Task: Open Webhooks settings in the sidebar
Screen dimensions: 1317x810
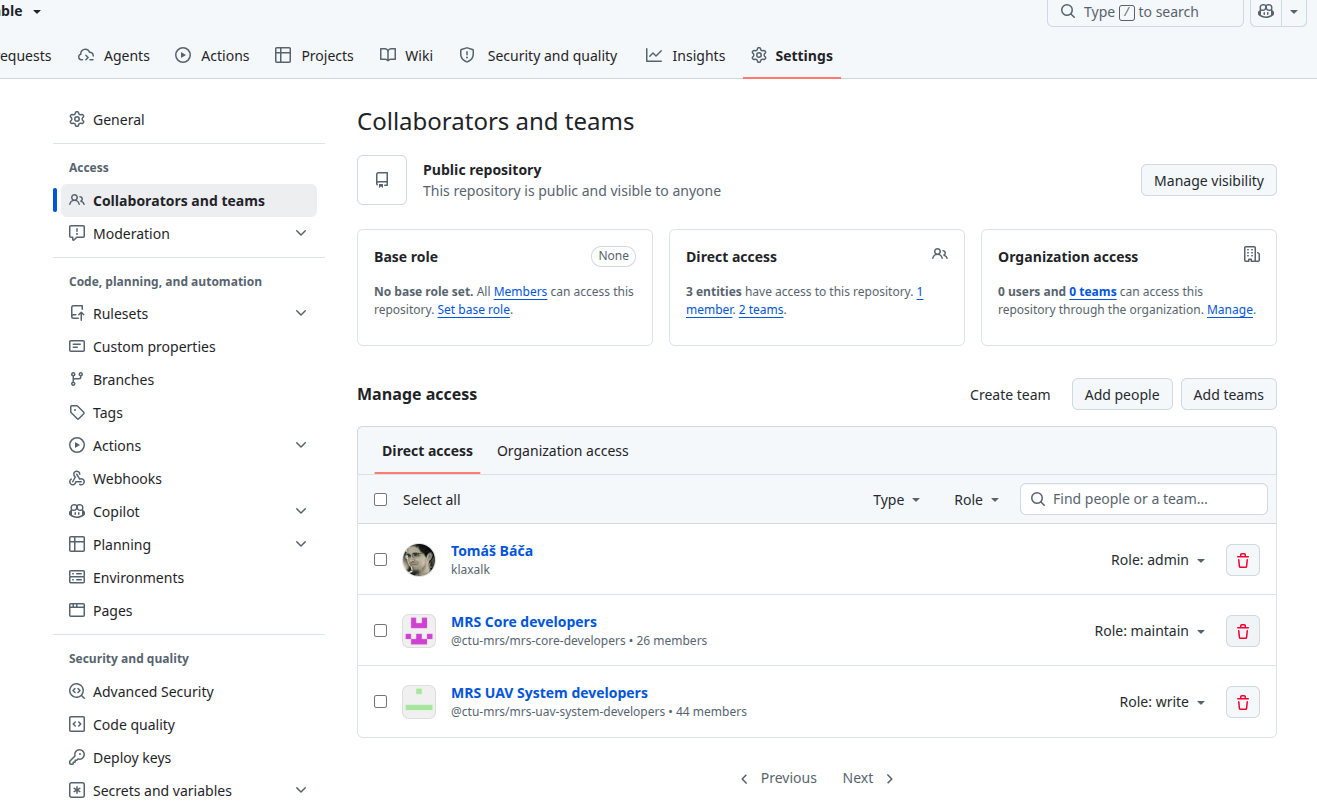Action: 189,479
